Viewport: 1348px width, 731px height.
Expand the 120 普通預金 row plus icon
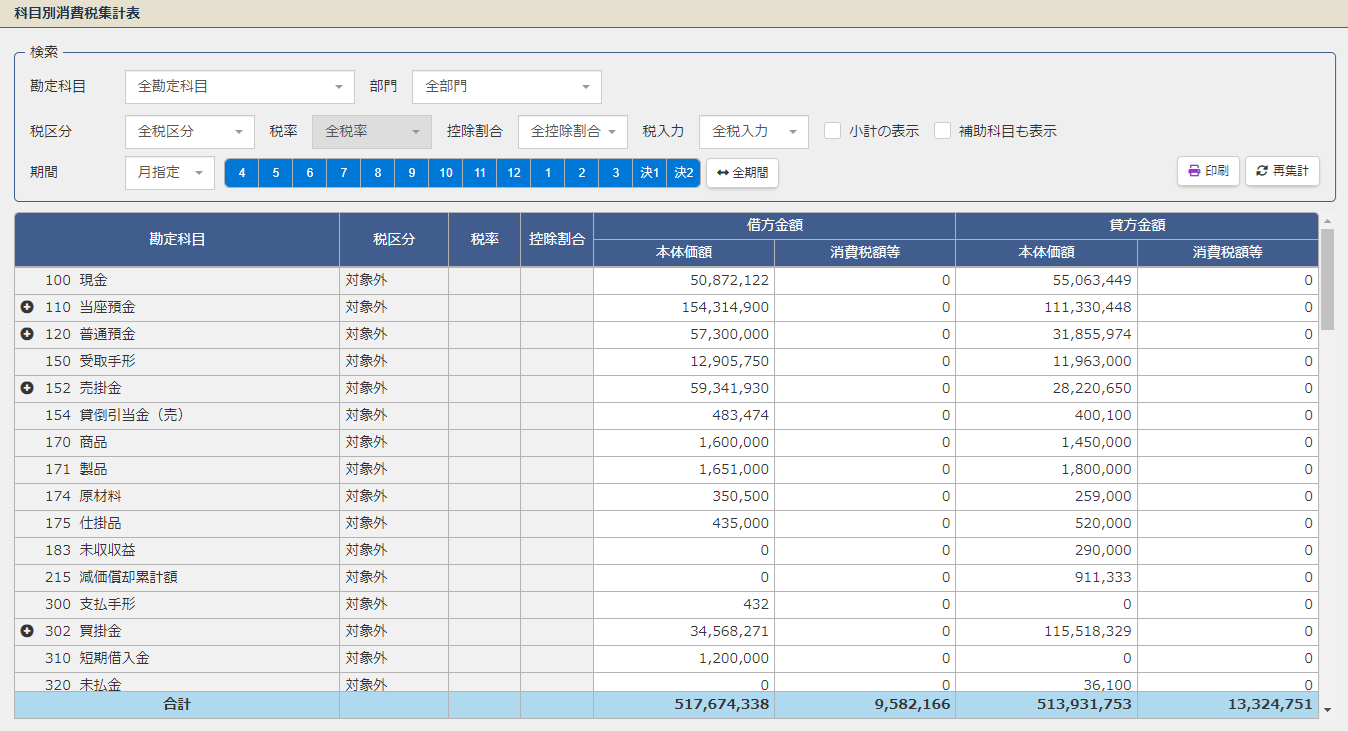[27, 334]
